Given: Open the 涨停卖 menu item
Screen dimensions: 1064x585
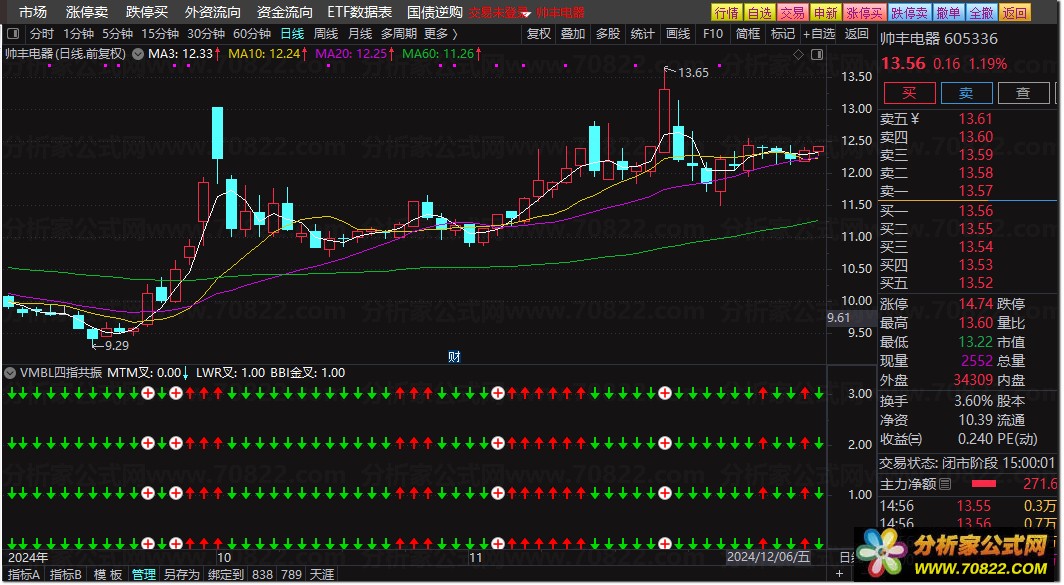Looking at the screenshot, I should click(x=87, y=12).
